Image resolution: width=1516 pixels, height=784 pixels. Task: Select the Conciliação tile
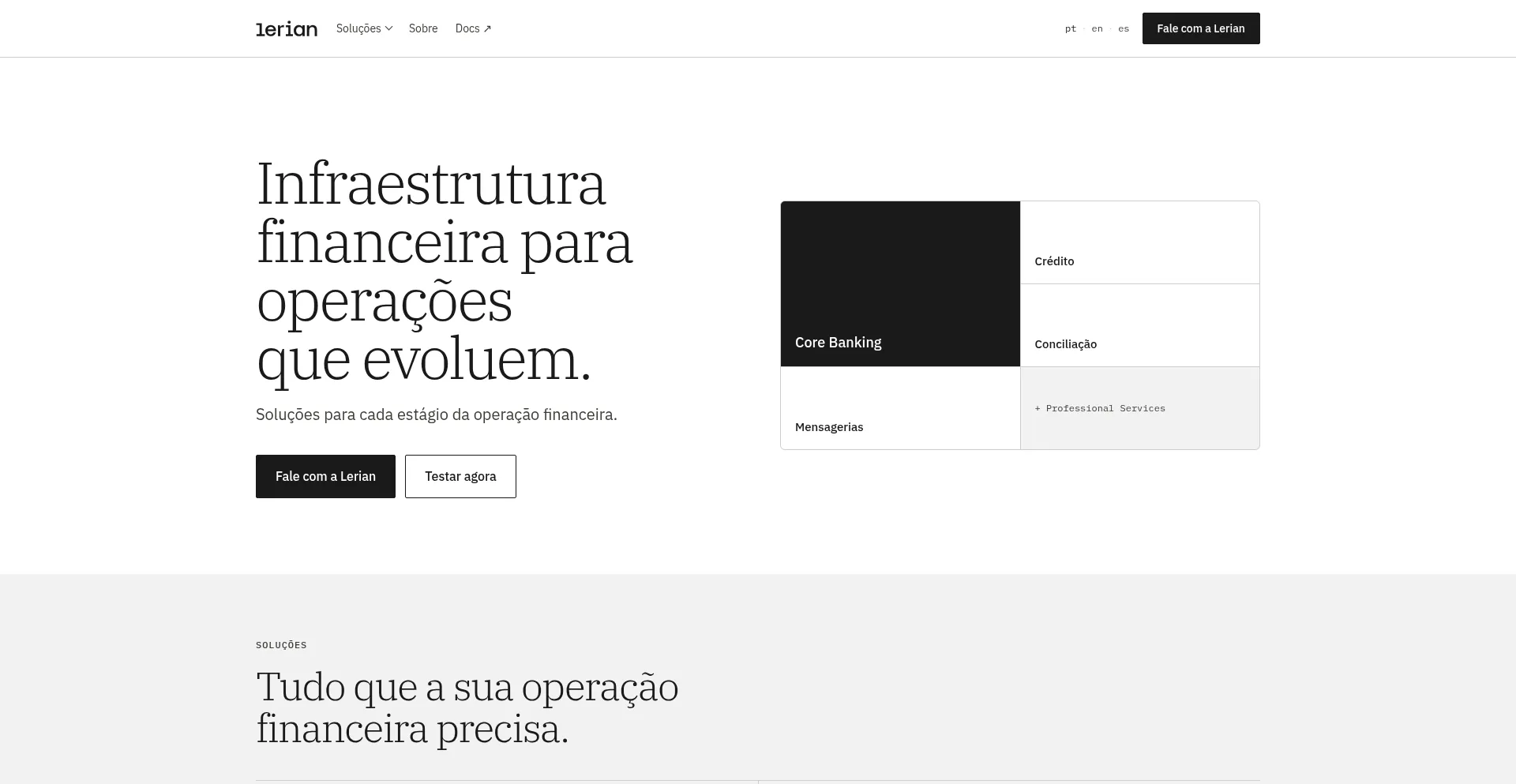pos(1139,325)
